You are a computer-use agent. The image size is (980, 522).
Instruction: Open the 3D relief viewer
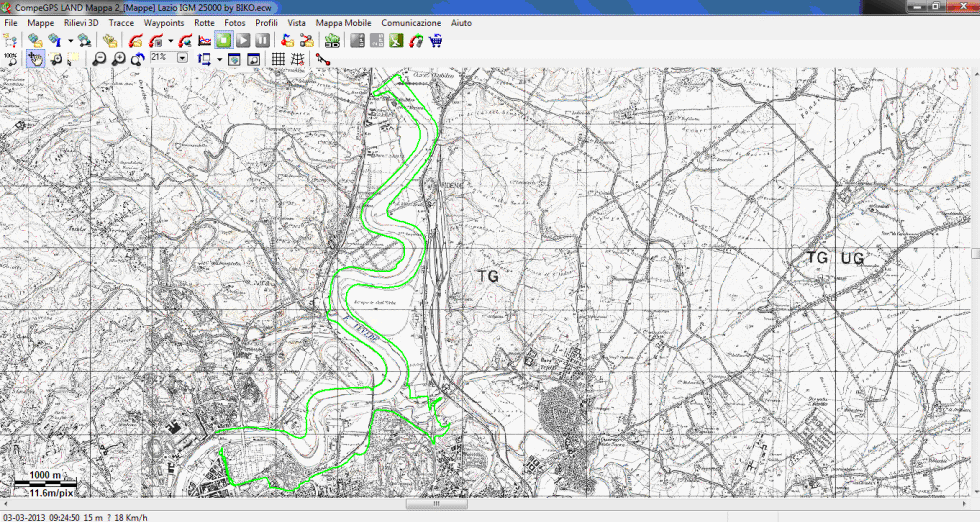(x=332, y=41)
